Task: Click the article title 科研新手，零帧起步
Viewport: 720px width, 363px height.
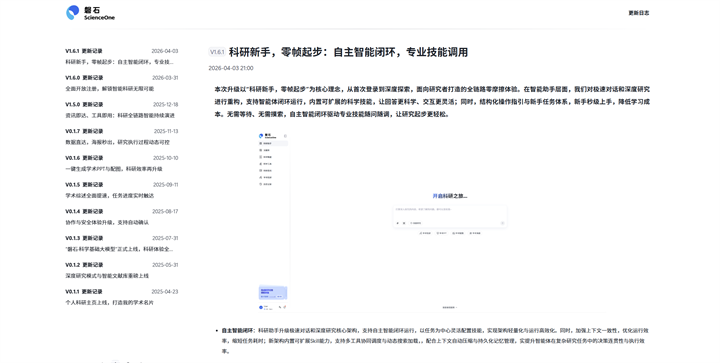Action: (348, 52)
